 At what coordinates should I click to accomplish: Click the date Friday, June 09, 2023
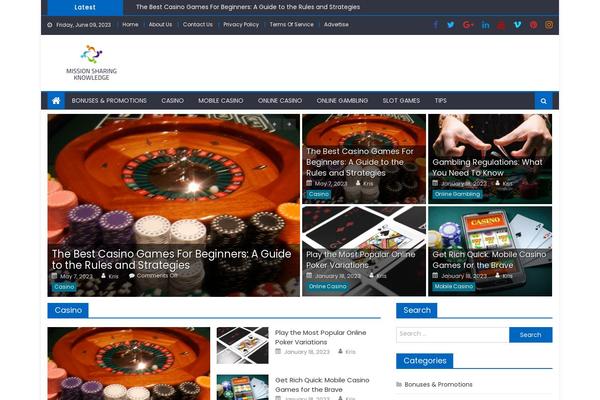pos(83,25)
